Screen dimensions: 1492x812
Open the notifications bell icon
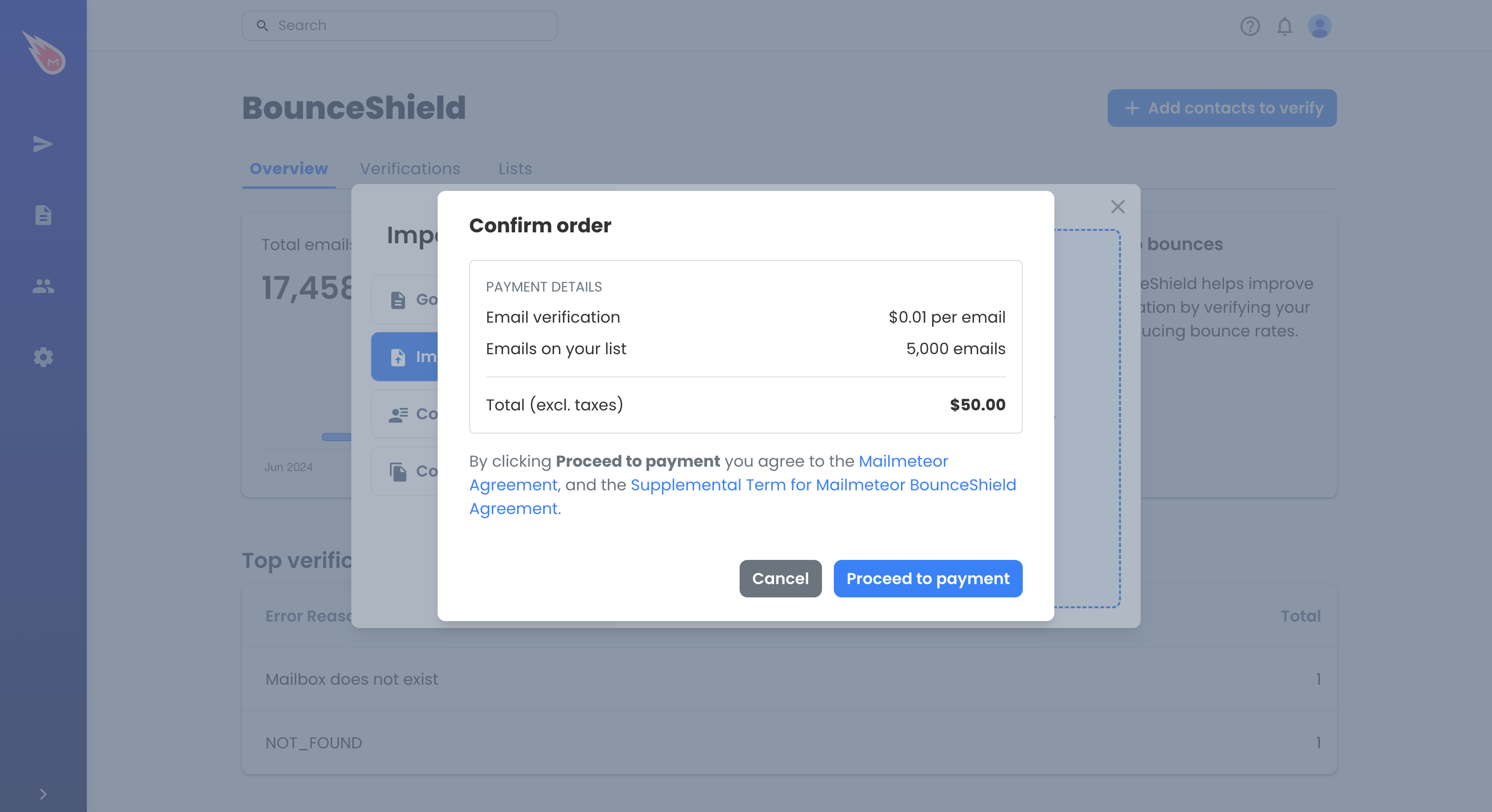(x=1285, y=26)
